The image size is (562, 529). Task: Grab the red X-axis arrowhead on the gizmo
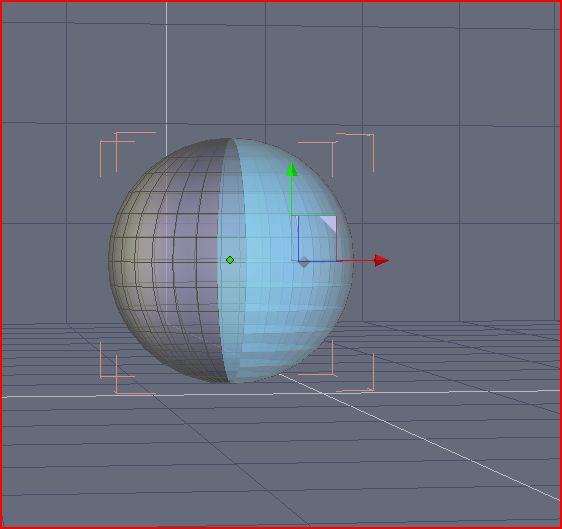(x=382, y=261)
